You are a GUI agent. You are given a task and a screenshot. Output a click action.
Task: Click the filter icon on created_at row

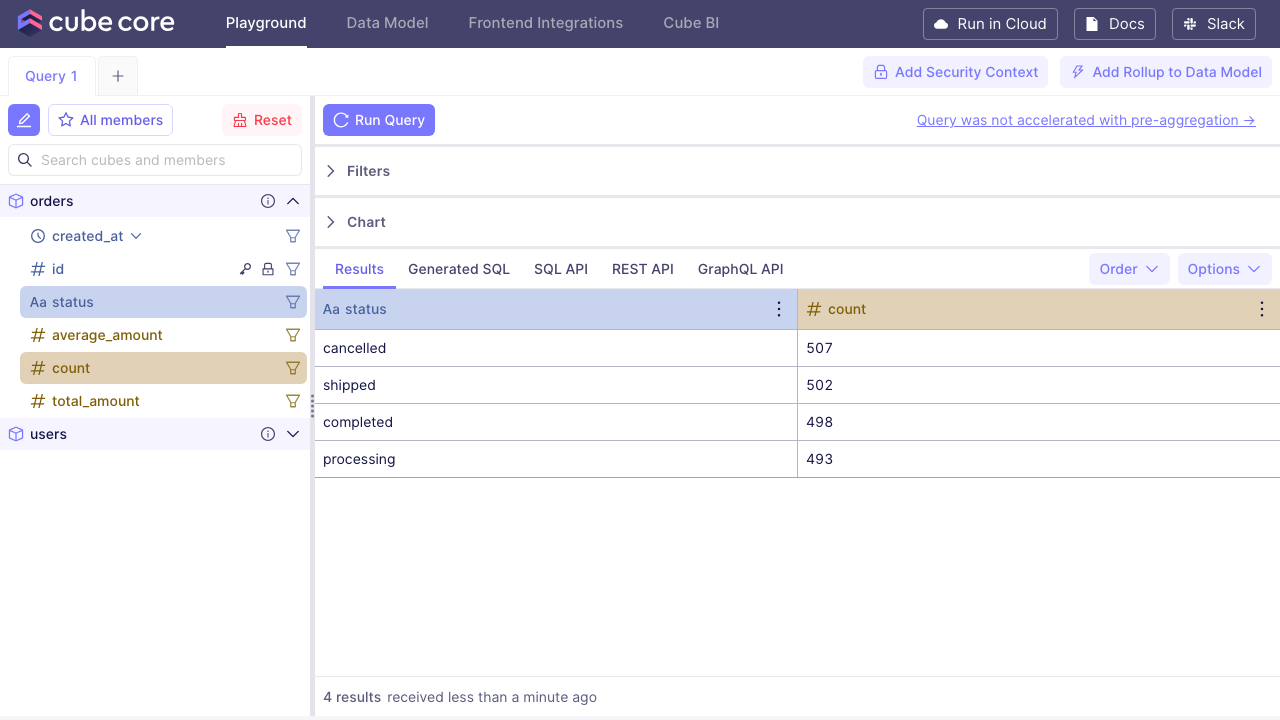293,236
